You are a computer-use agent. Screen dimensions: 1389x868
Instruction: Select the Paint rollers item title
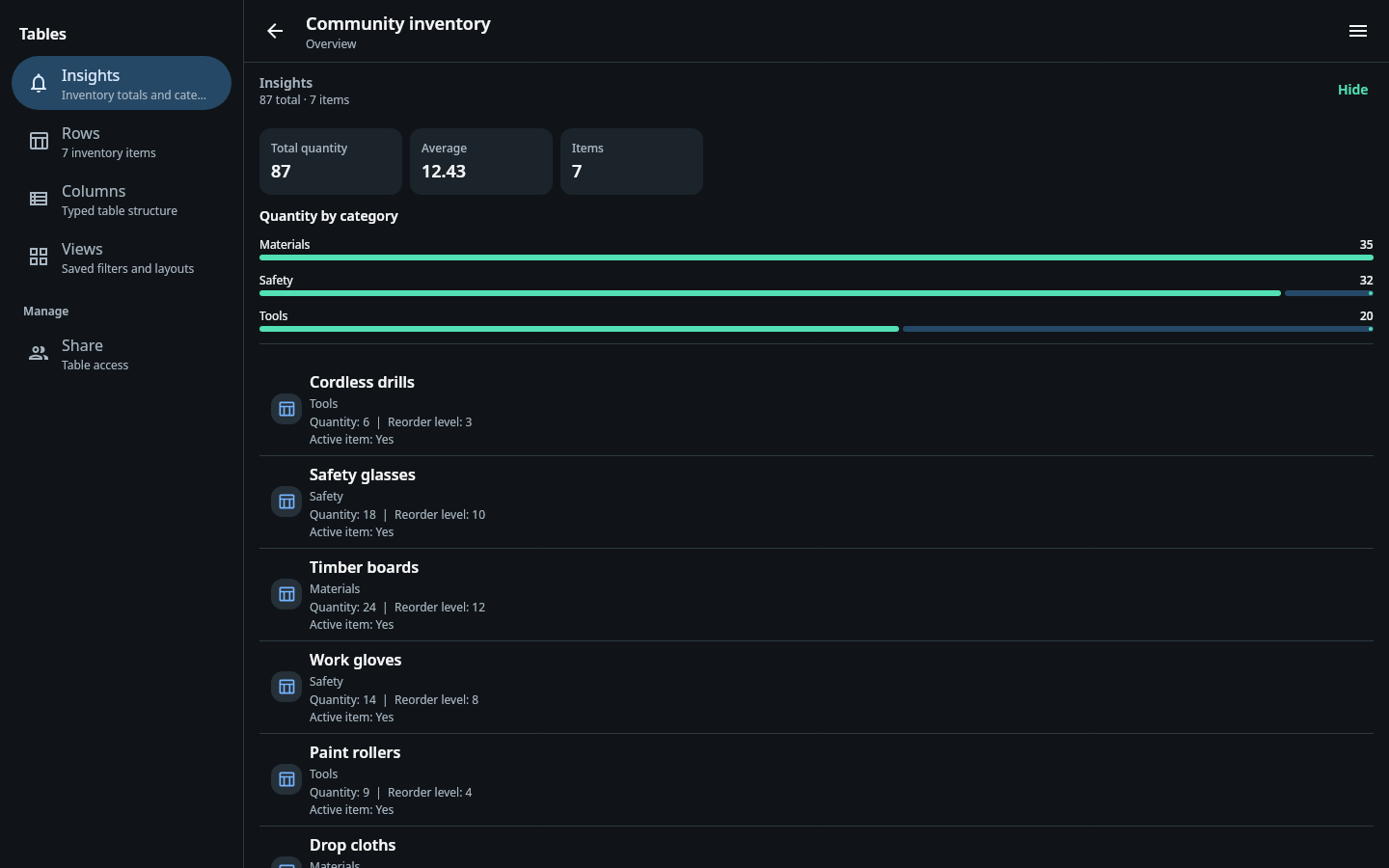(x=355, y=752)
